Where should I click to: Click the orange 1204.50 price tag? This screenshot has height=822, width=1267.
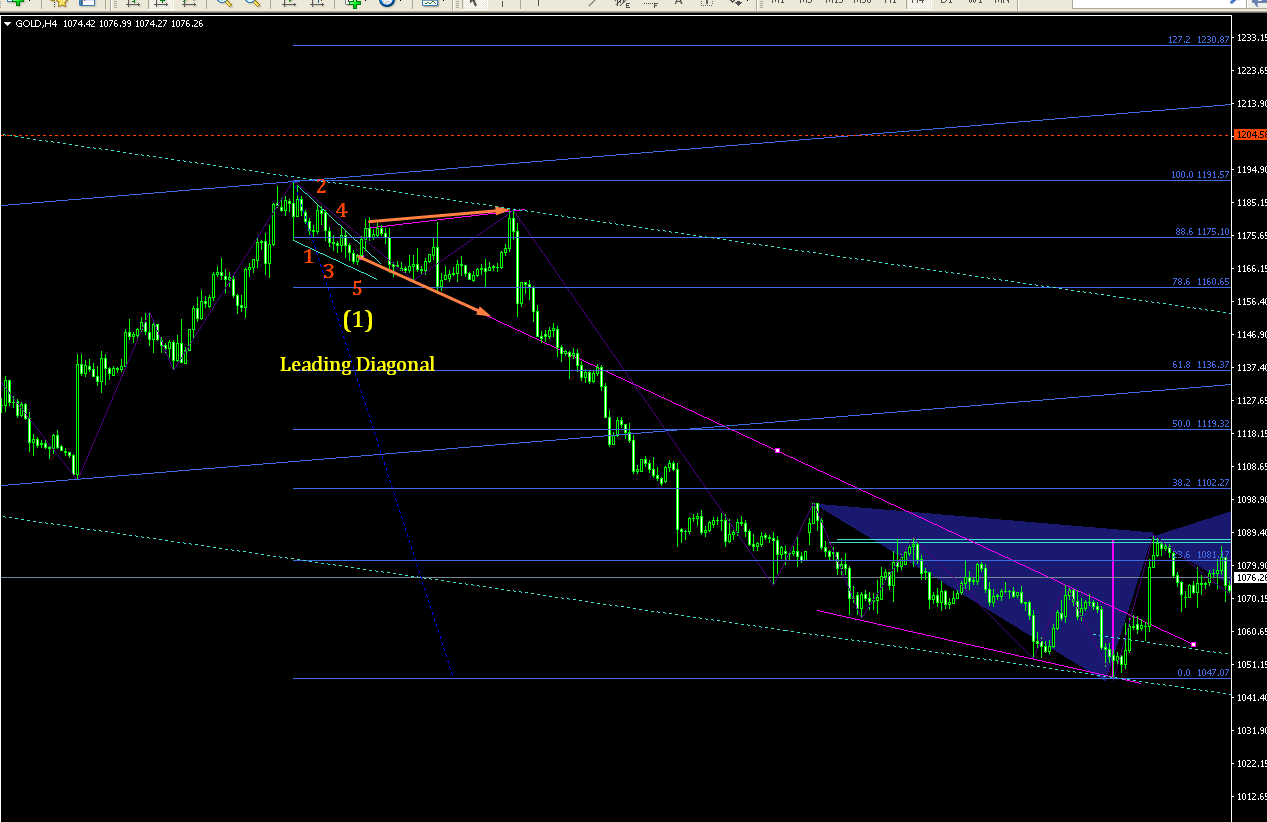coord(1250,134)
